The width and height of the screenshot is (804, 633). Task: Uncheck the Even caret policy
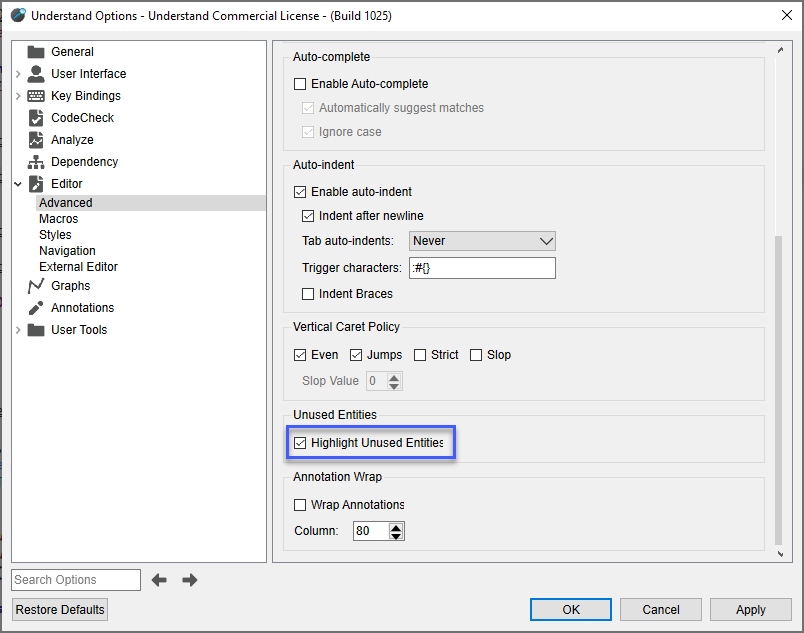point(300,355)
